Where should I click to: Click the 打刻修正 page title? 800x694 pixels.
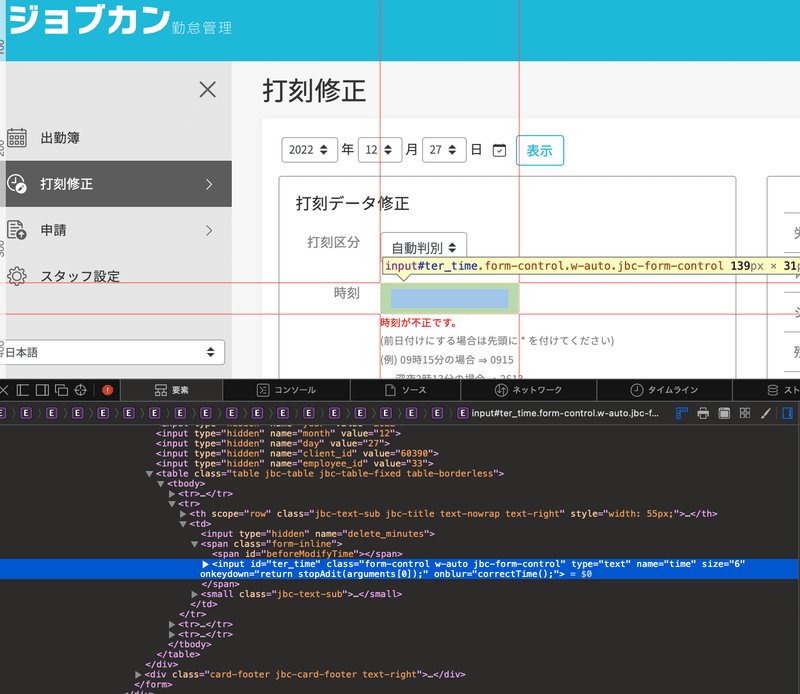pos(314,91)
